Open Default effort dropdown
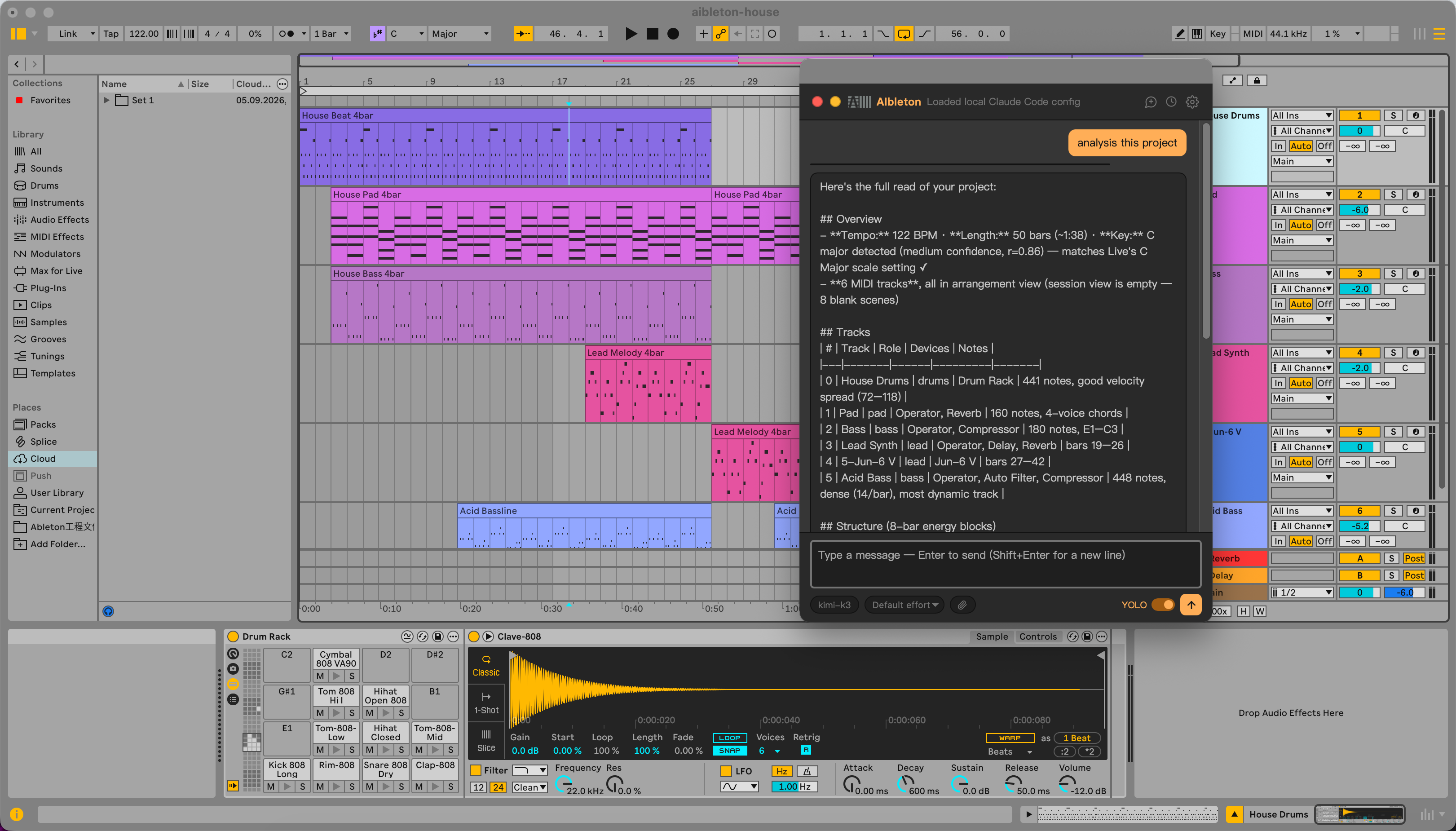This screenshot has width=1456, height=831. pyautogui.click(x=904, y=605)
